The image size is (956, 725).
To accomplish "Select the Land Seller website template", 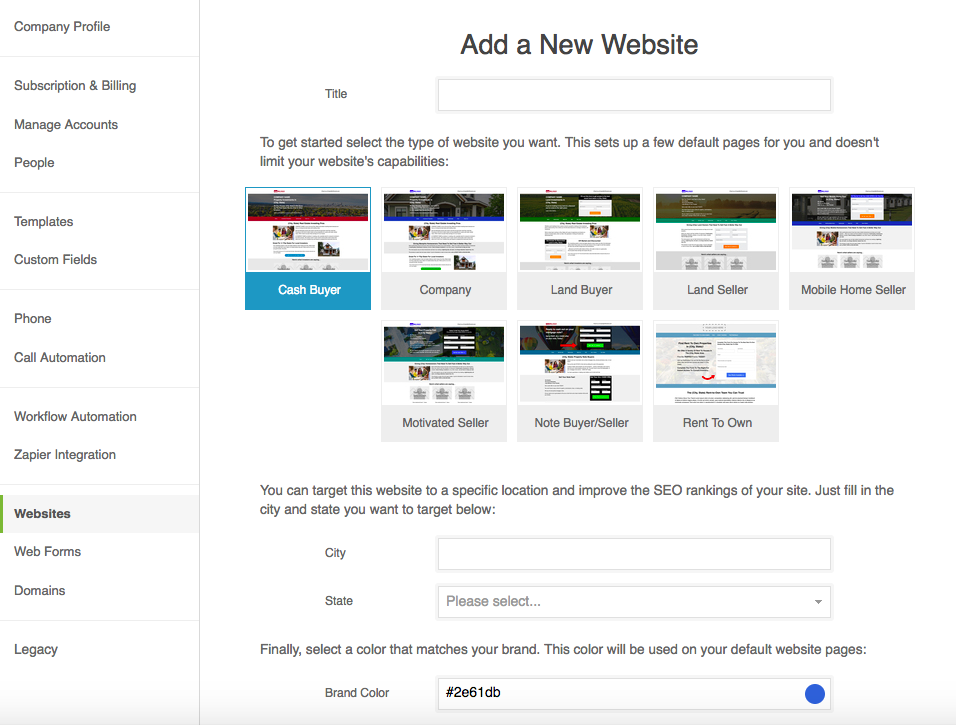I will tap(717, 248).
